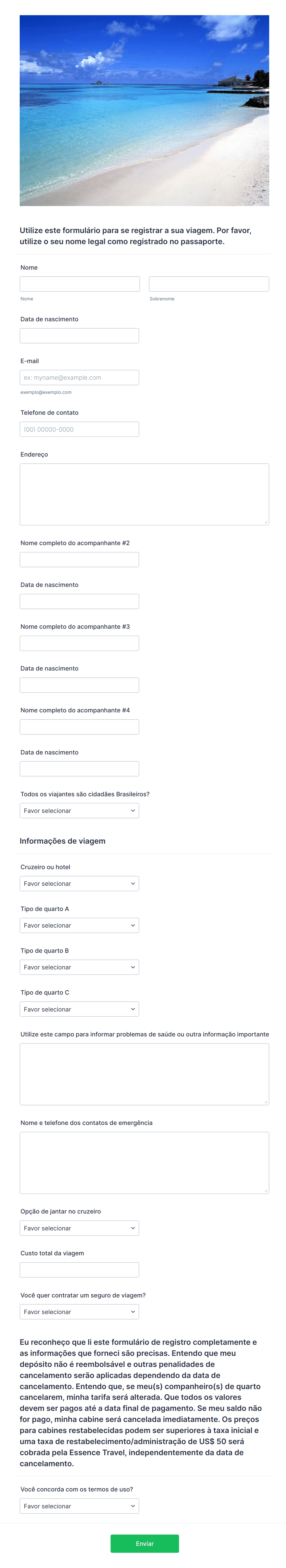Open the 'Tipo de quarto A' dropdown
The image size is (286, 1568).
(79, 925)
